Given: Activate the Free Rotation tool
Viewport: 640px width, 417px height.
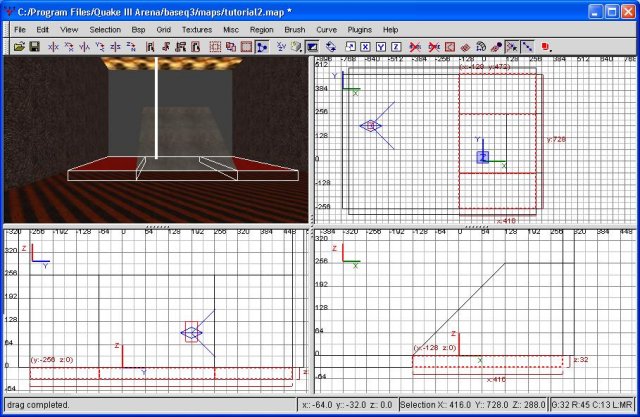Looking at the screenshot, I should pos(331,47).
